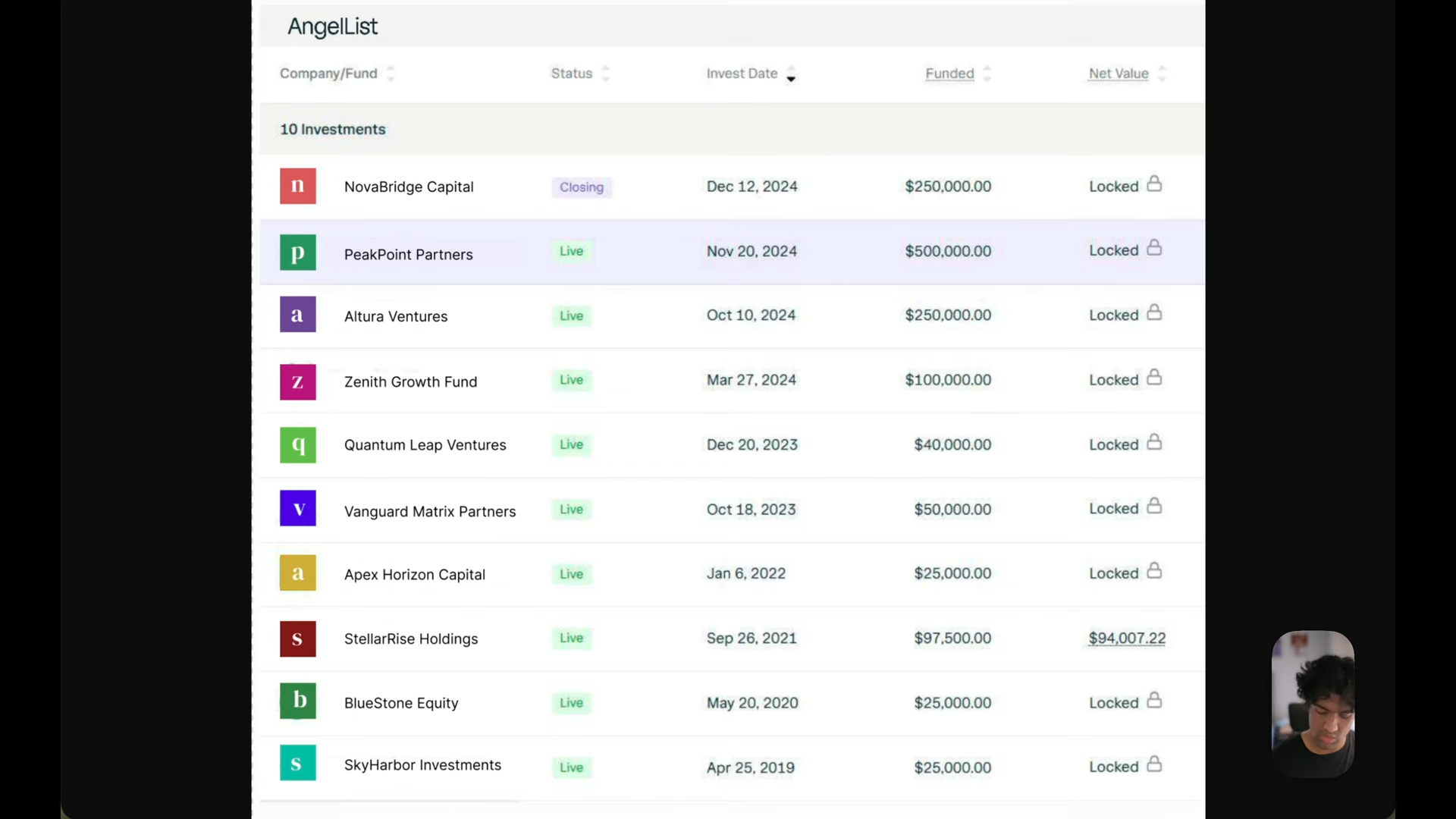This screenshot has width=1456, height=819.
Task: Sort by the Company/Fund column arrows
Action: pyautogui.click(x=391, y=74)
